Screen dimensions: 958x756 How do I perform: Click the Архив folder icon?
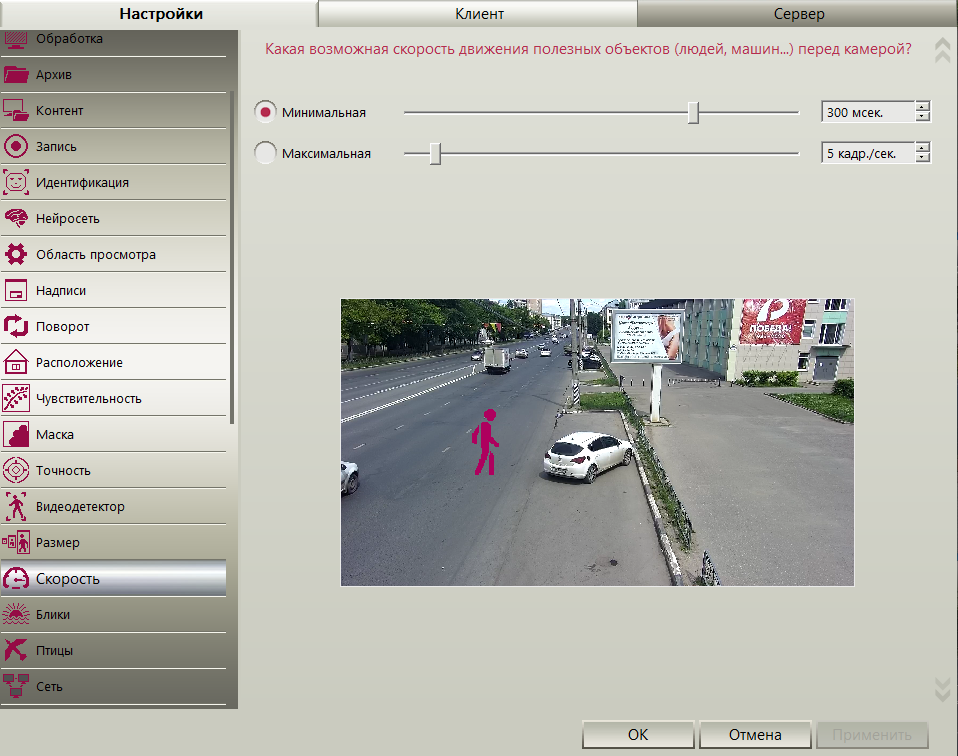[16, 75]
